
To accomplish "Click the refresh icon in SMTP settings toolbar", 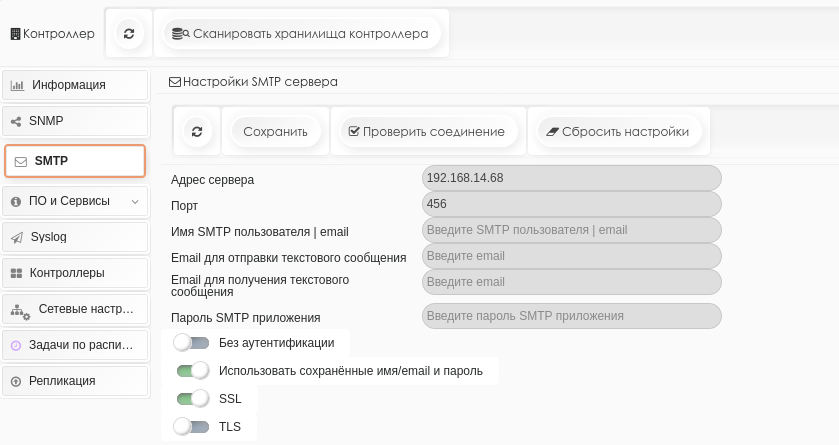I will 197,132.
